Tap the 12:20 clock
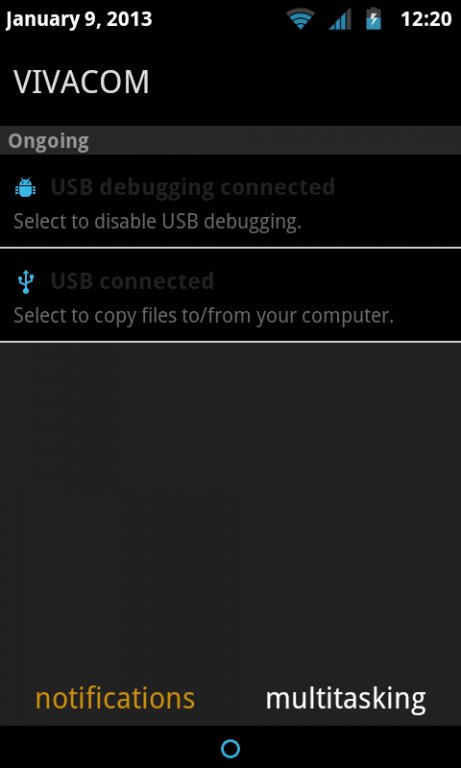Screen dimensions: 461x768 point(426,20)
